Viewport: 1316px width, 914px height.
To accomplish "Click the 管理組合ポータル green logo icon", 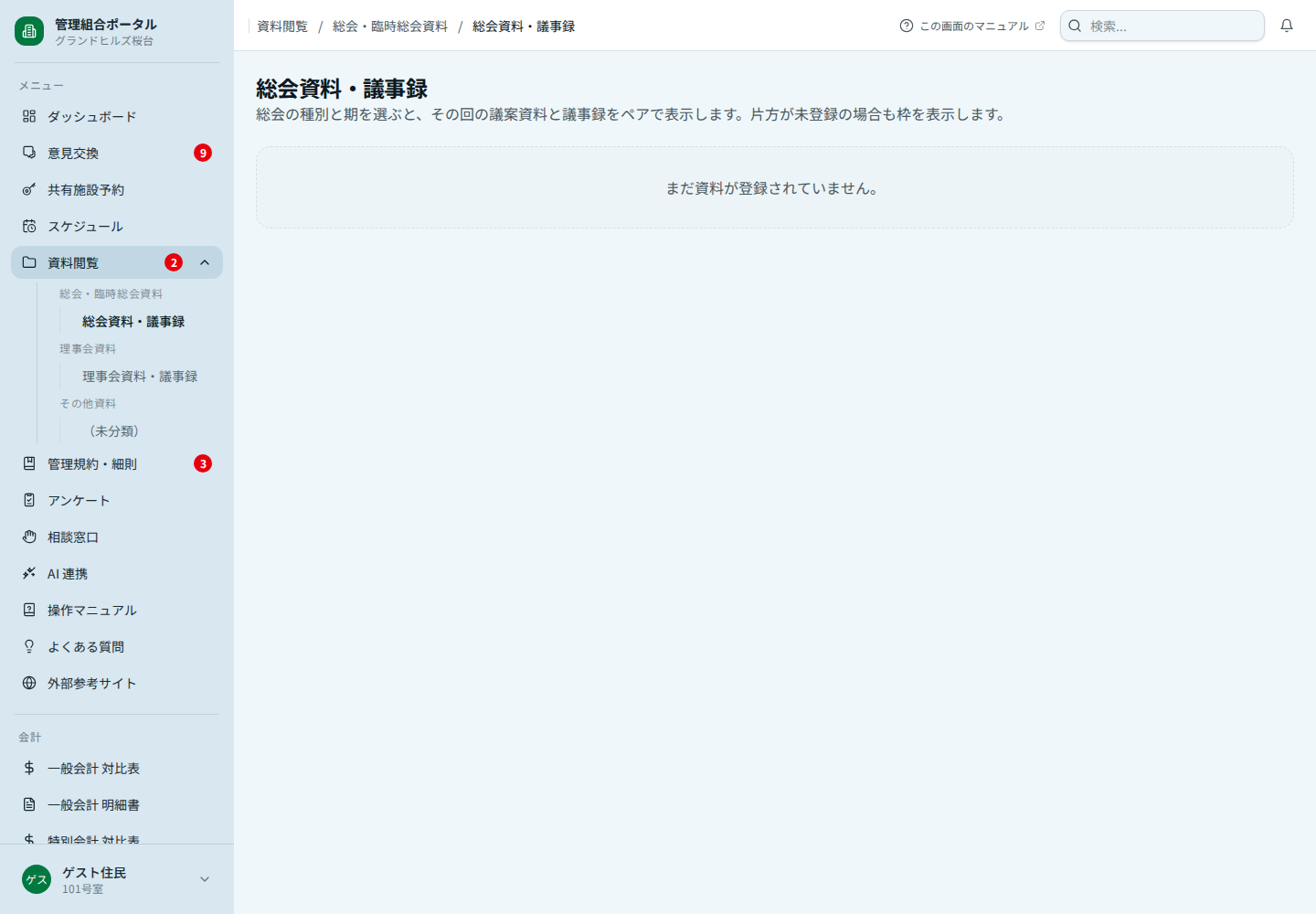I will (x=29, y=31).
